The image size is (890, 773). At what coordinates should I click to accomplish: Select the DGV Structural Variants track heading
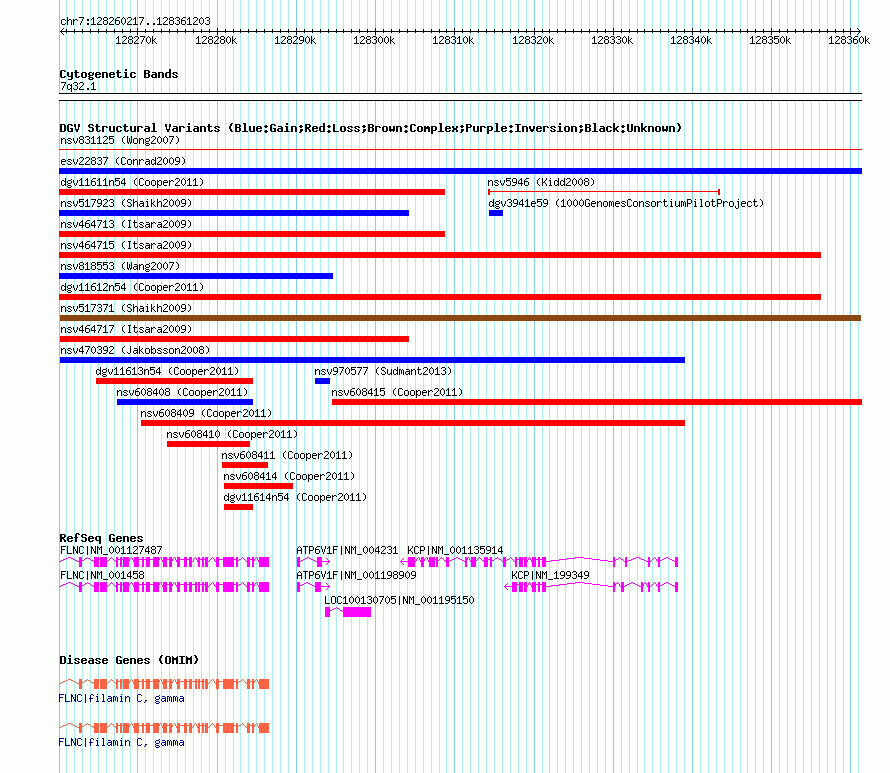pyautogui.click(x=371, y=128)
